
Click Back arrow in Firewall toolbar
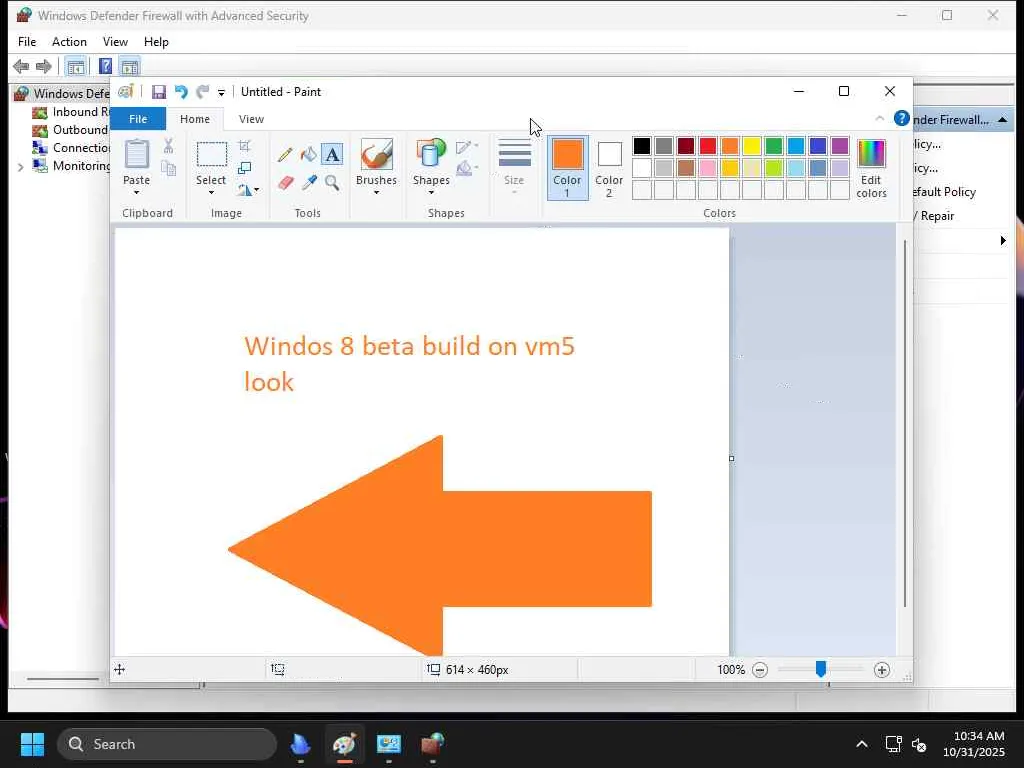(21, 67)
